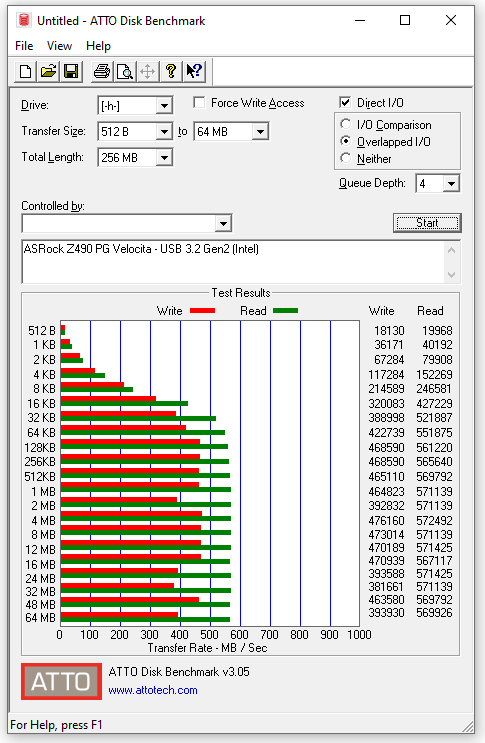Open the Help menu
Screen dimensions: 485x743
point(99,46)
